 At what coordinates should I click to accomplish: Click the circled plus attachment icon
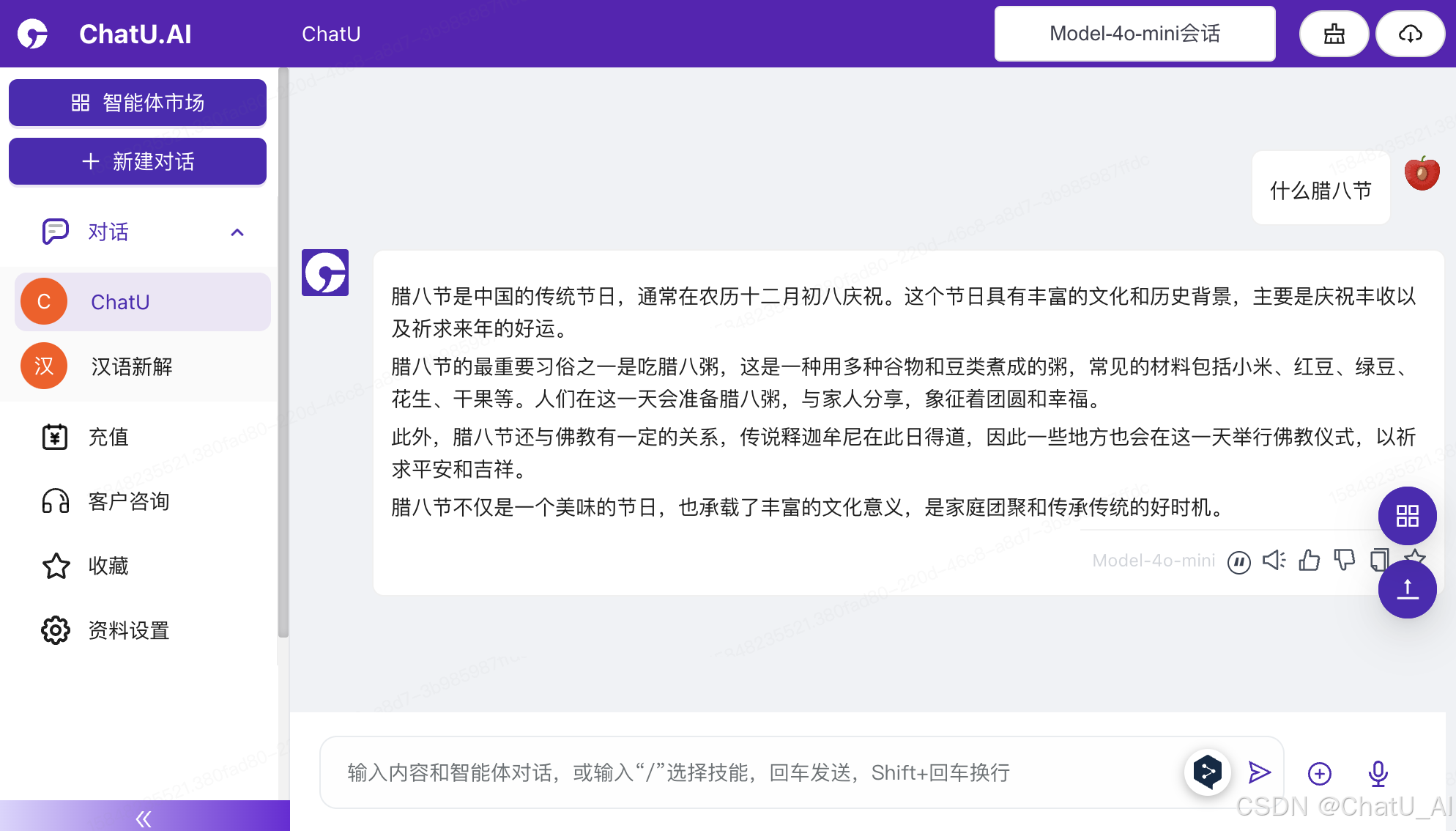pyautogui.click(x=1319, y=773)
